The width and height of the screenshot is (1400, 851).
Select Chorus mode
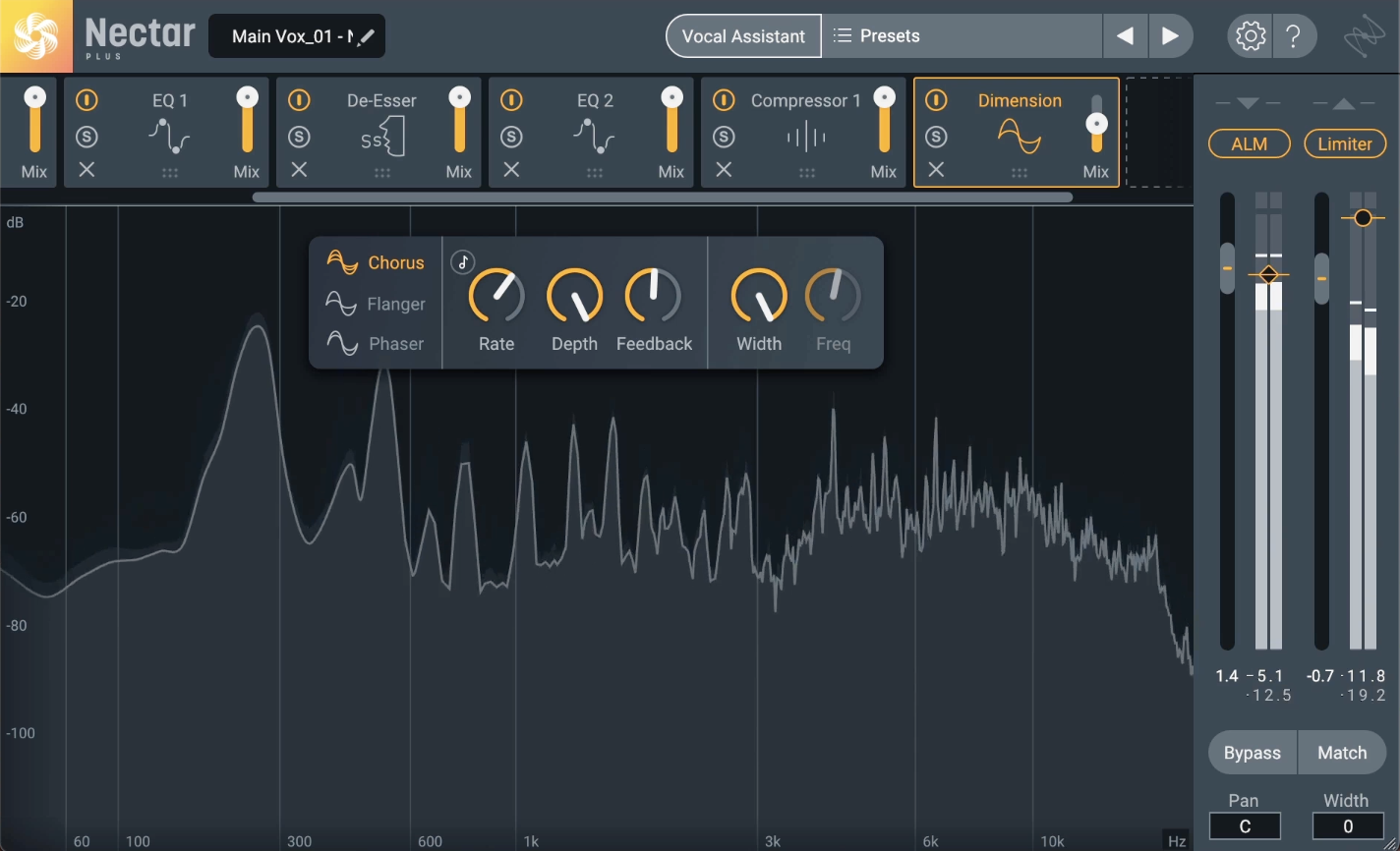click(x=376, y=262)
